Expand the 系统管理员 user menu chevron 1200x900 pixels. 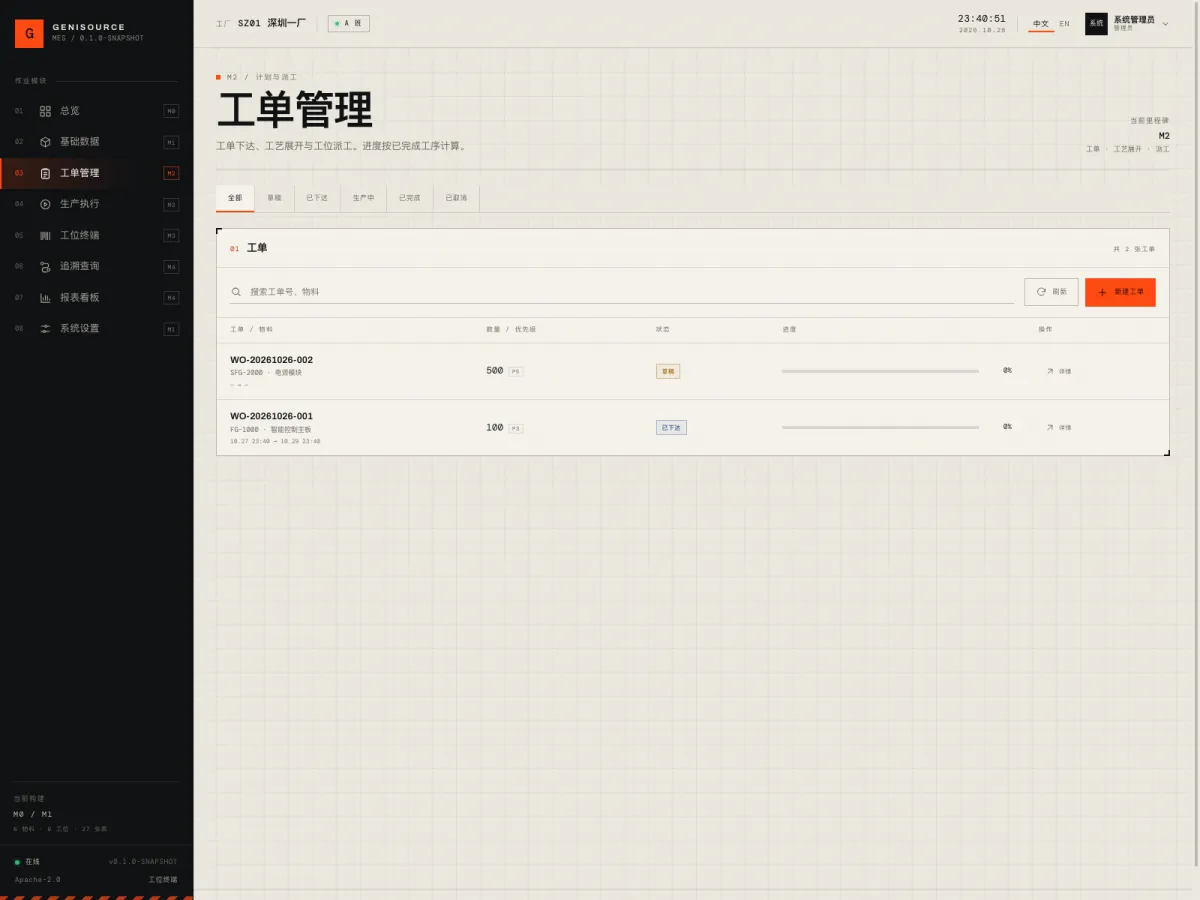point(1165,24)
